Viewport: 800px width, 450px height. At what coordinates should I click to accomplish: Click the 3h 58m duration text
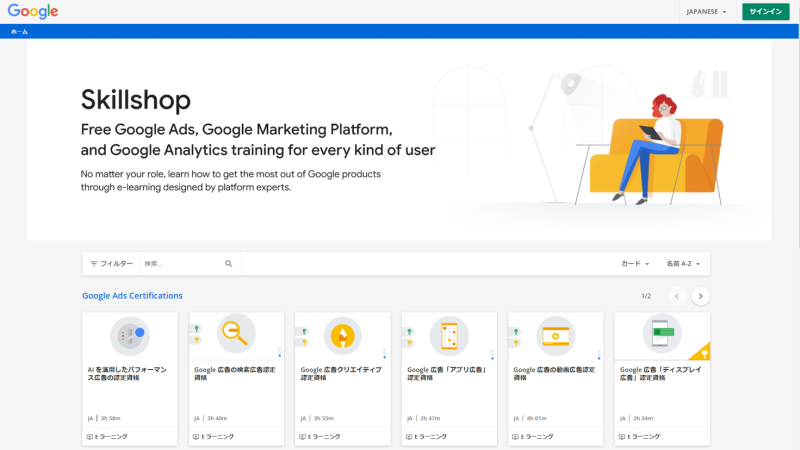[x=111, y=418]
